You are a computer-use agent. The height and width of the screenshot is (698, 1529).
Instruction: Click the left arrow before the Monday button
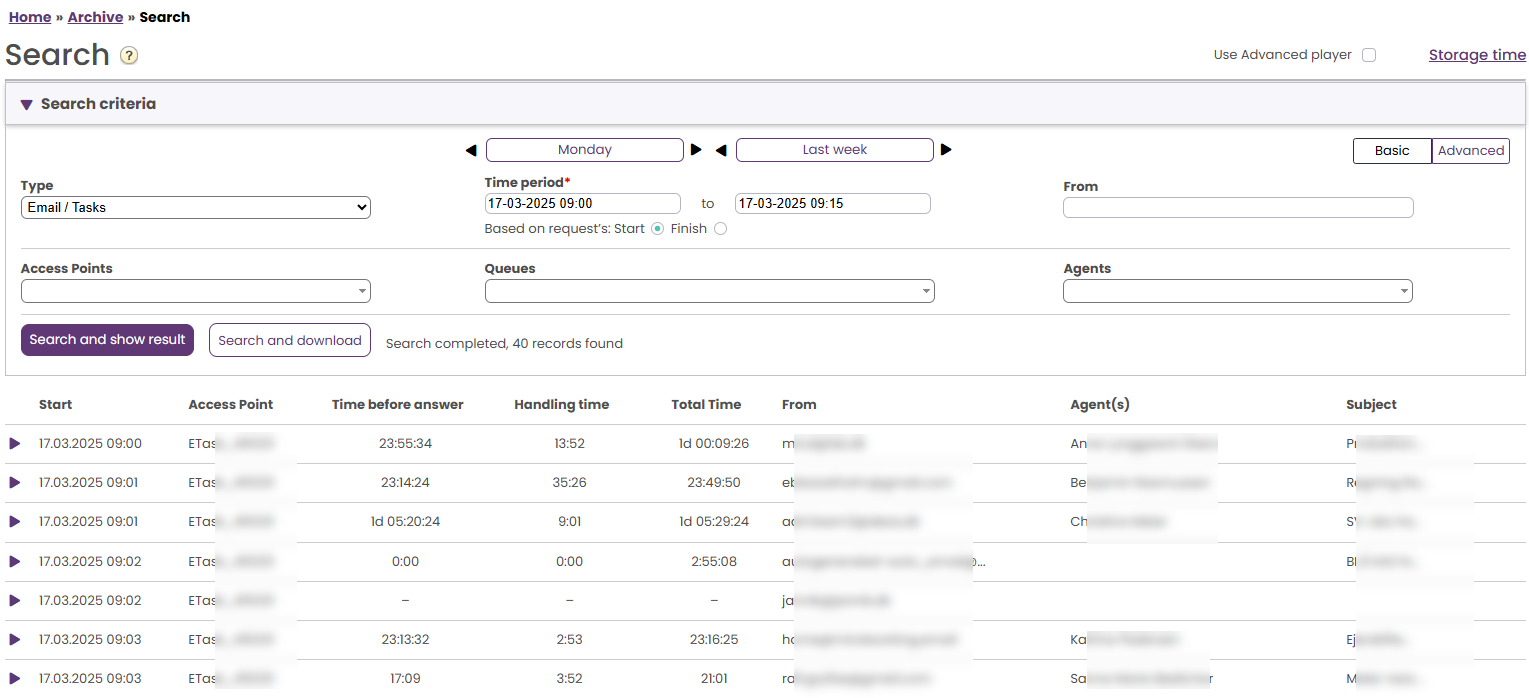pos(471,150)
